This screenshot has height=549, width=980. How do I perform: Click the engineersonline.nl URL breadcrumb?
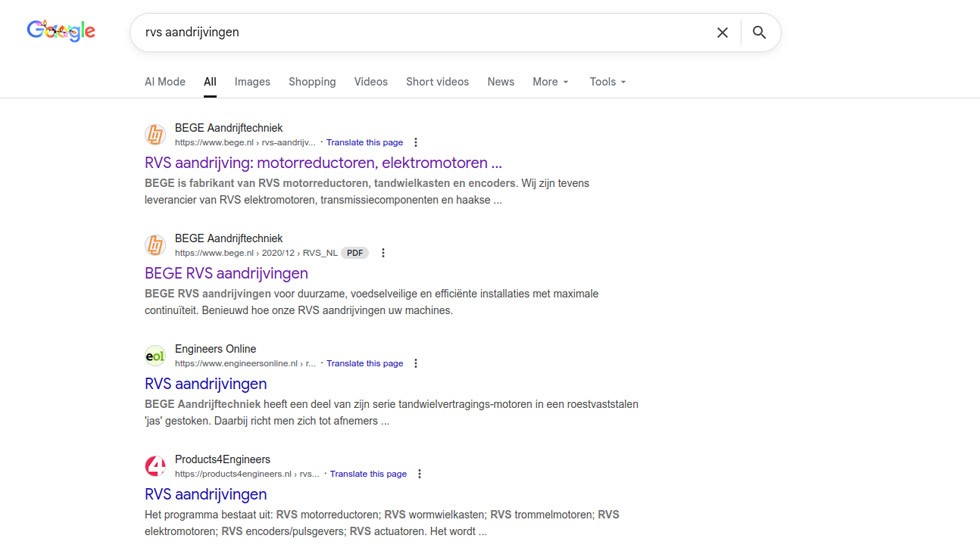(245, 363)
